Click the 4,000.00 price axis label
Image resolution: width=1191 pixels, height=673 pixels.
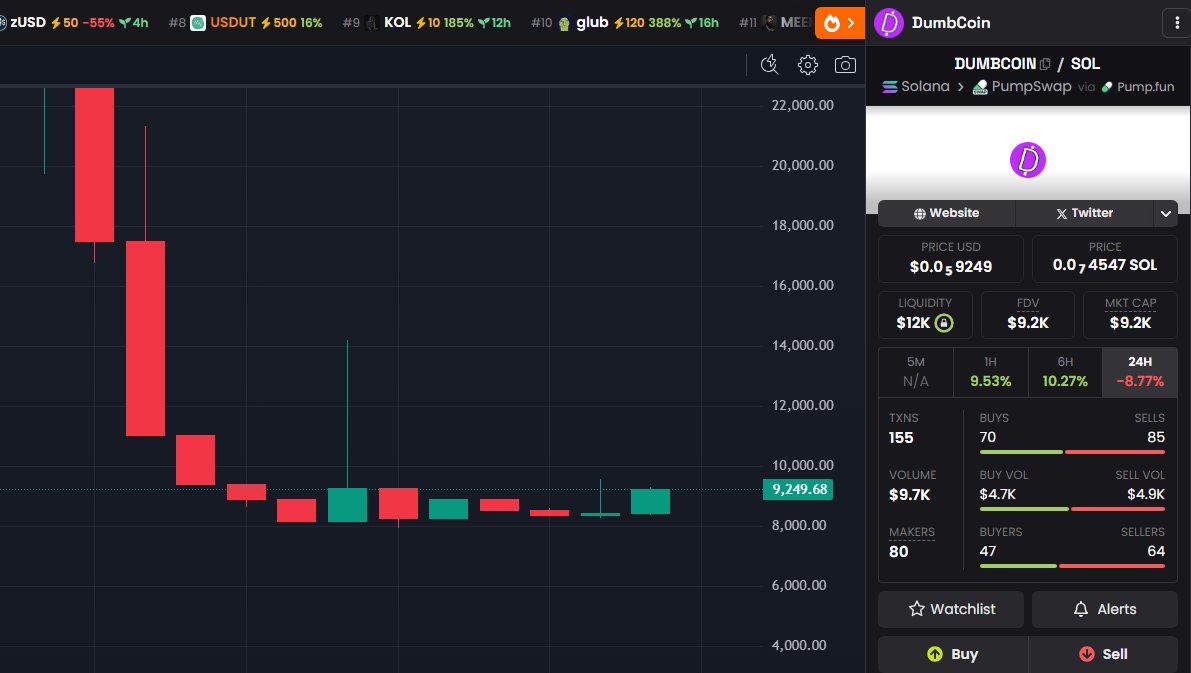[x=798, y=645]
